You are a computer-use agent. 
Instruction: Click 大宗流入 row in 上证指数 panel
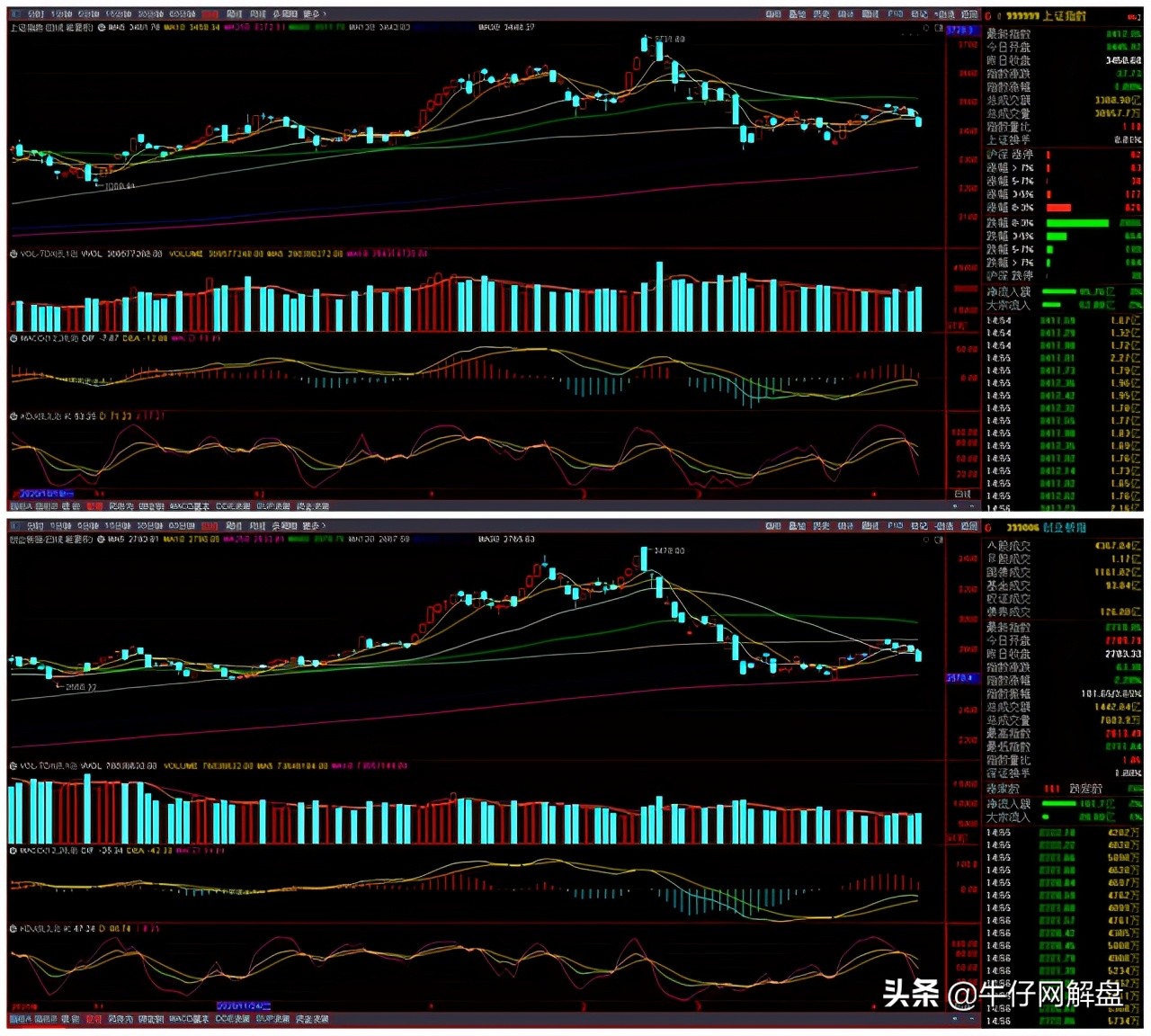pyautogui.click(x=1063, y=306)
